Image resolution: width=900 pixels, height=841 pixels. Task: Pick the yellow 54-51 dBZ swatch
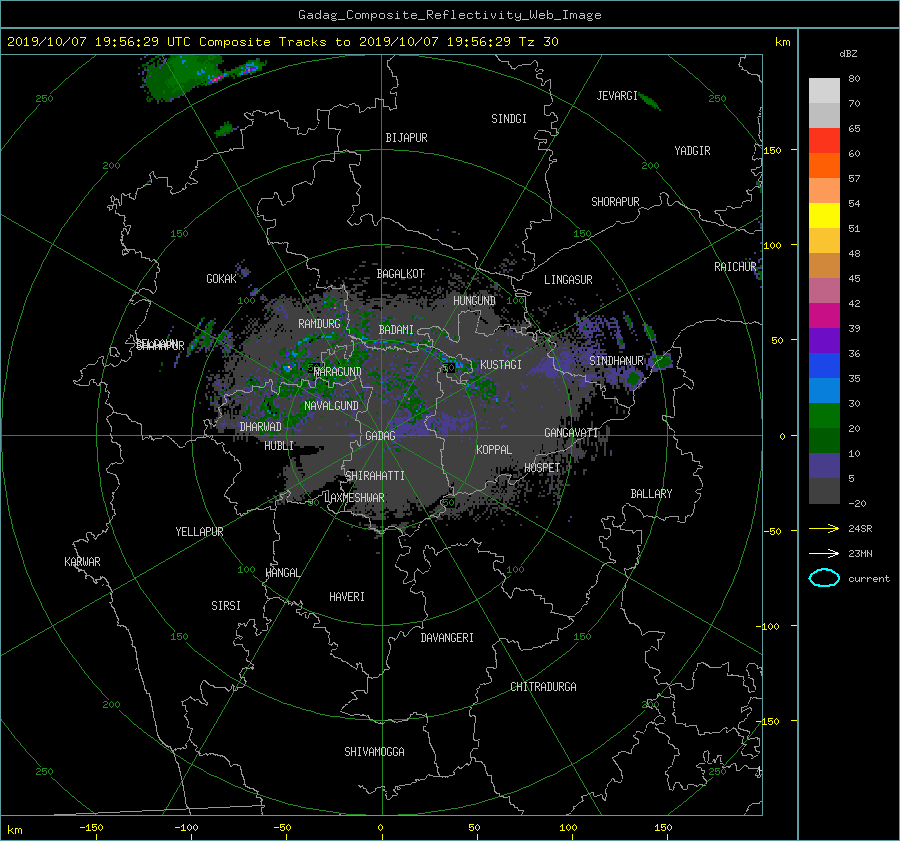click(824, 215)
